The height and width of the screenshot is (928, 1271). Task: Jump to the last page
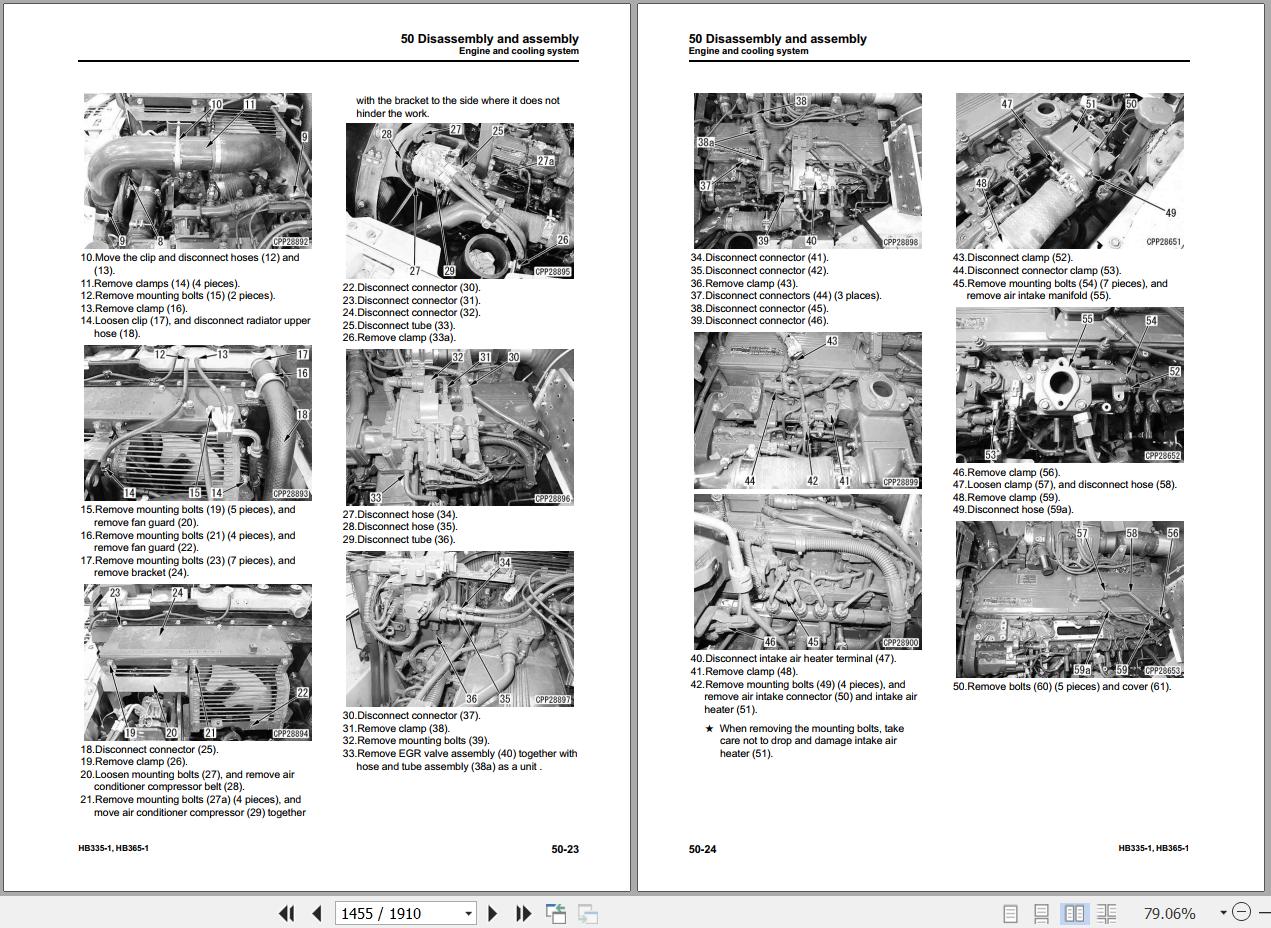click(x=523, y=913)
